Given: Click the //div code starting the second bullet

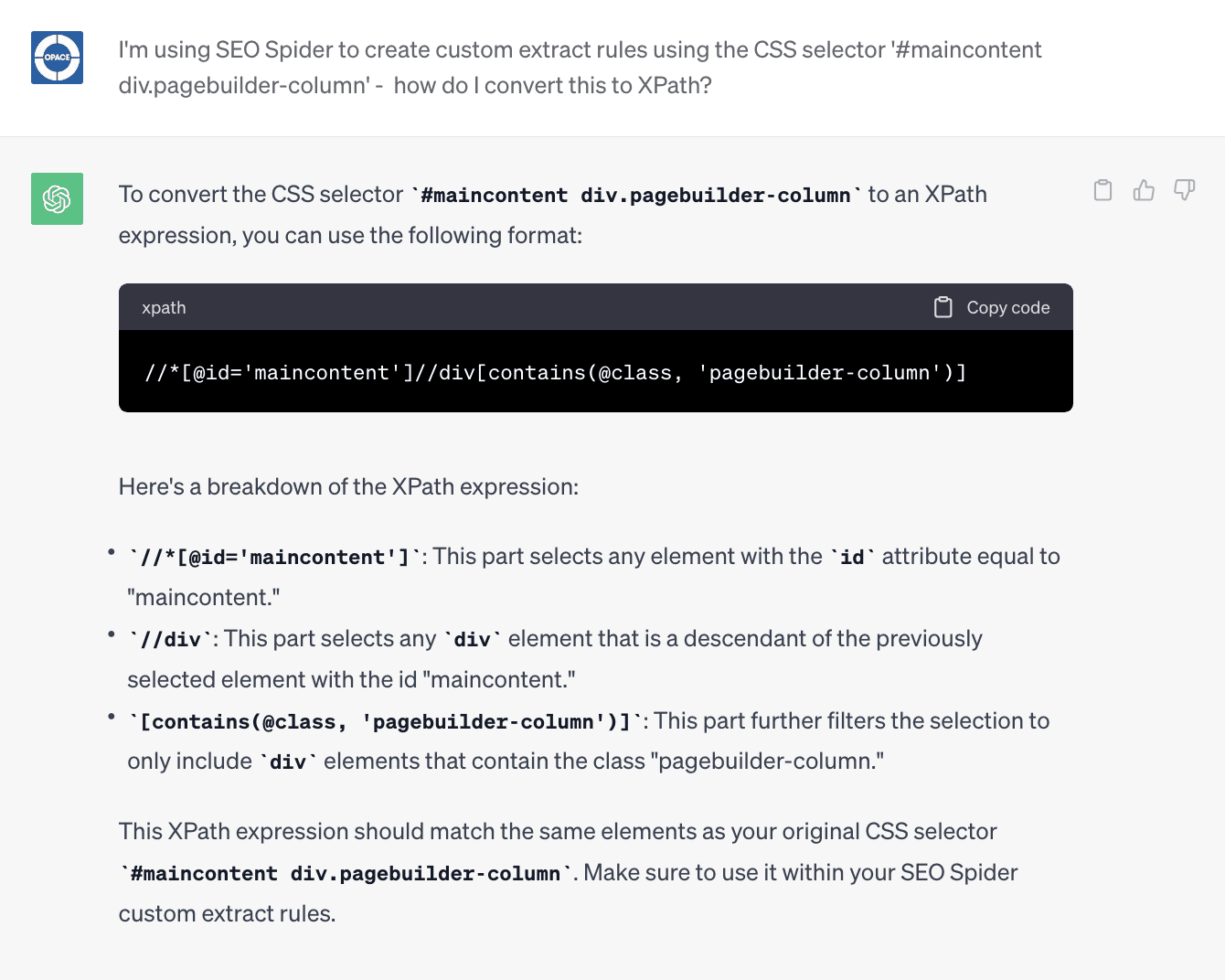Looking at the screenshot, I should tap(170, 640).
